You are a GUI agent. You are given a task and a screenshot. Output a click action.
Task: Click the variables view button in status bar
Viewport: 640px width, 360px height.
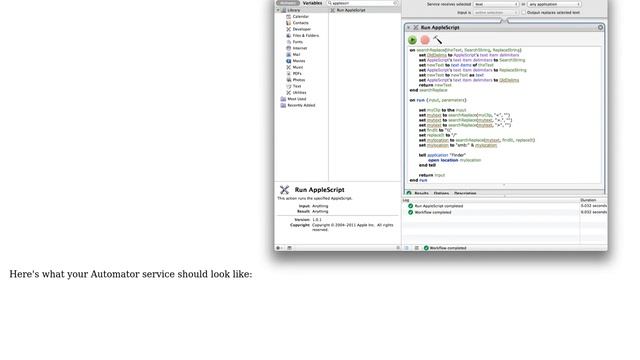pos(416,248)
